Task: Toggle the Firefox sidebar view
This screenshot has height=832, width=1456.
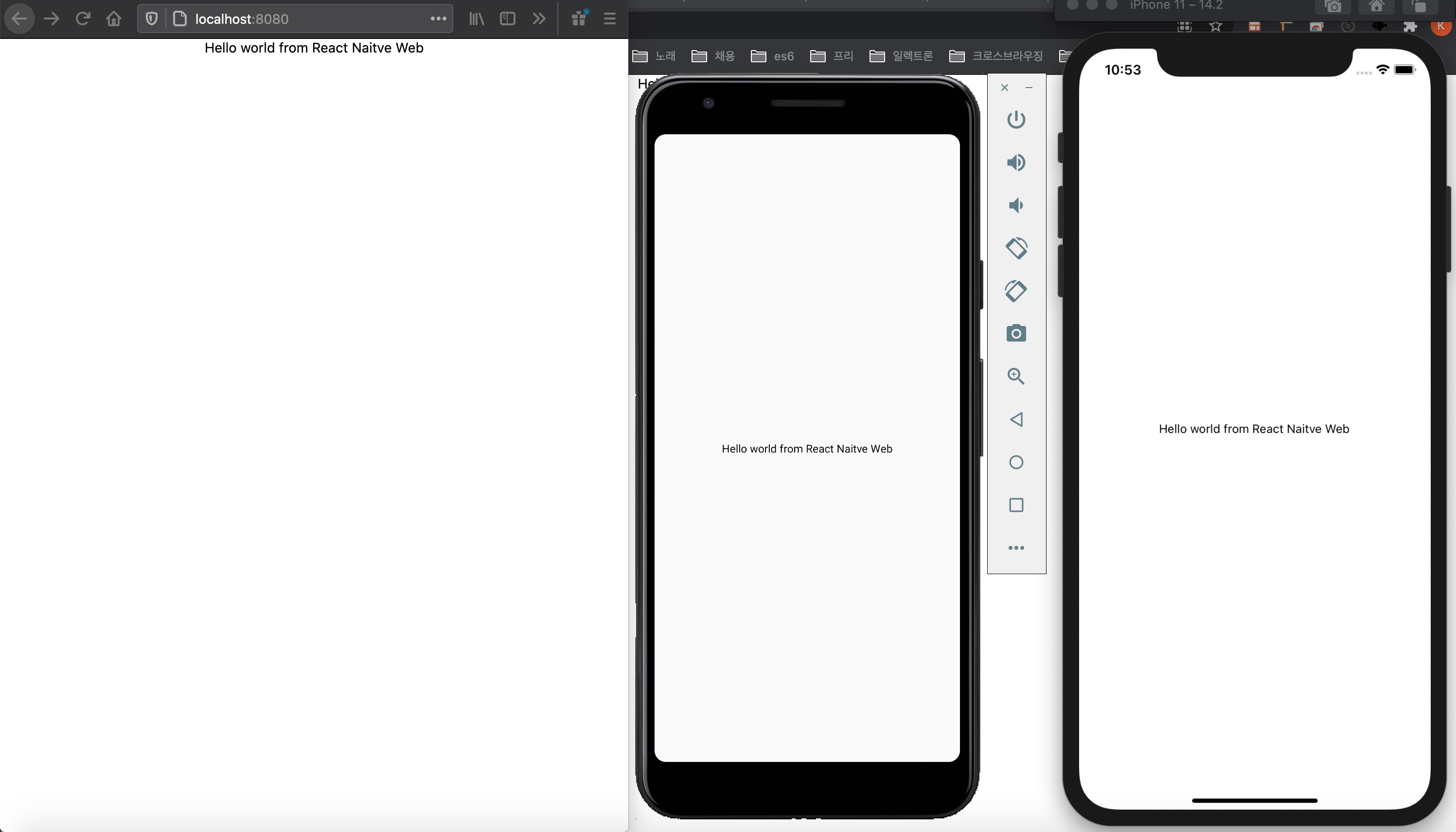Action: [507, 19]
